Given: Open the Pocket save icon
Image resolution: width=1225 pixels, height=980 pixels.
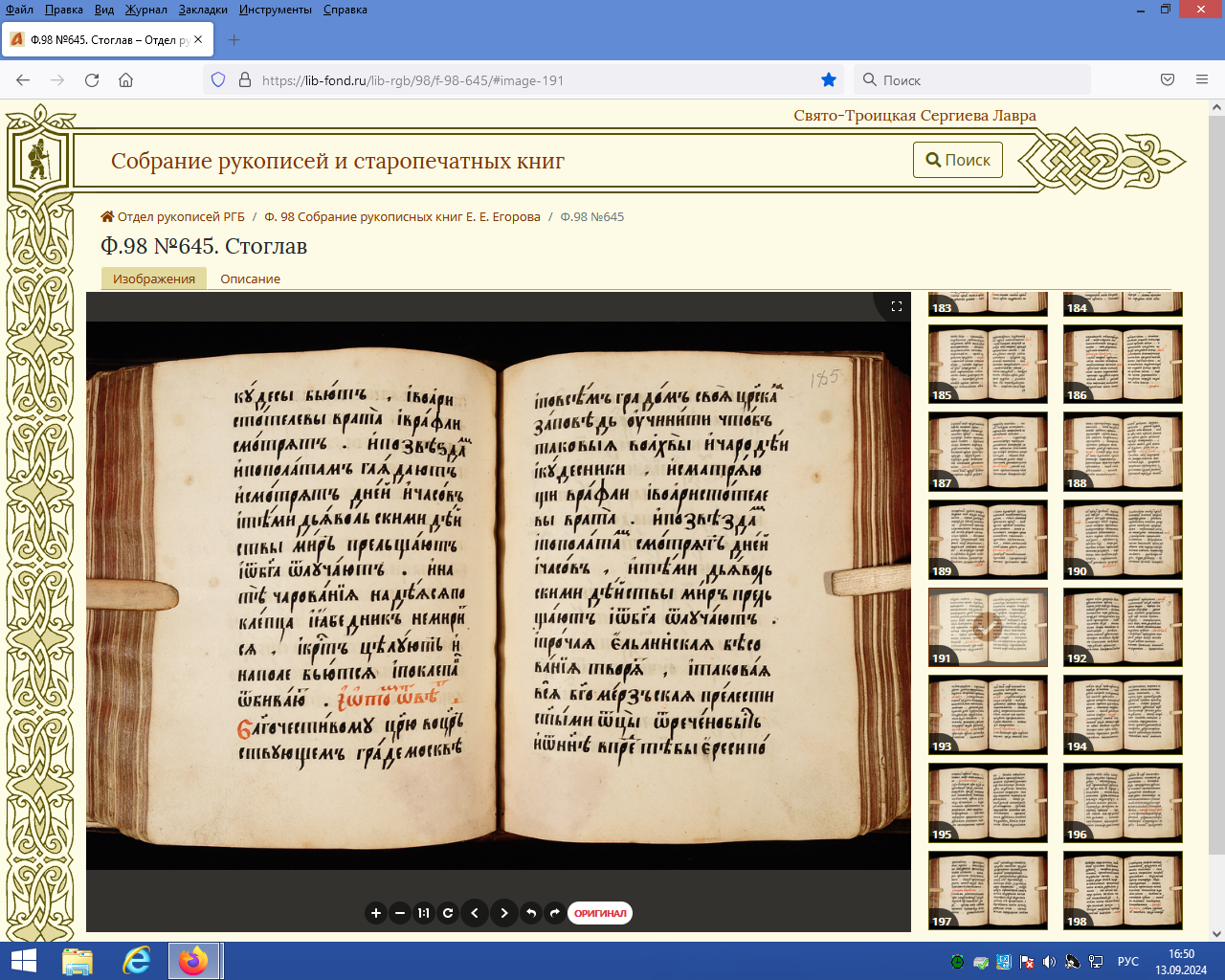Looking at the screenshot, I should point(1168,80).
